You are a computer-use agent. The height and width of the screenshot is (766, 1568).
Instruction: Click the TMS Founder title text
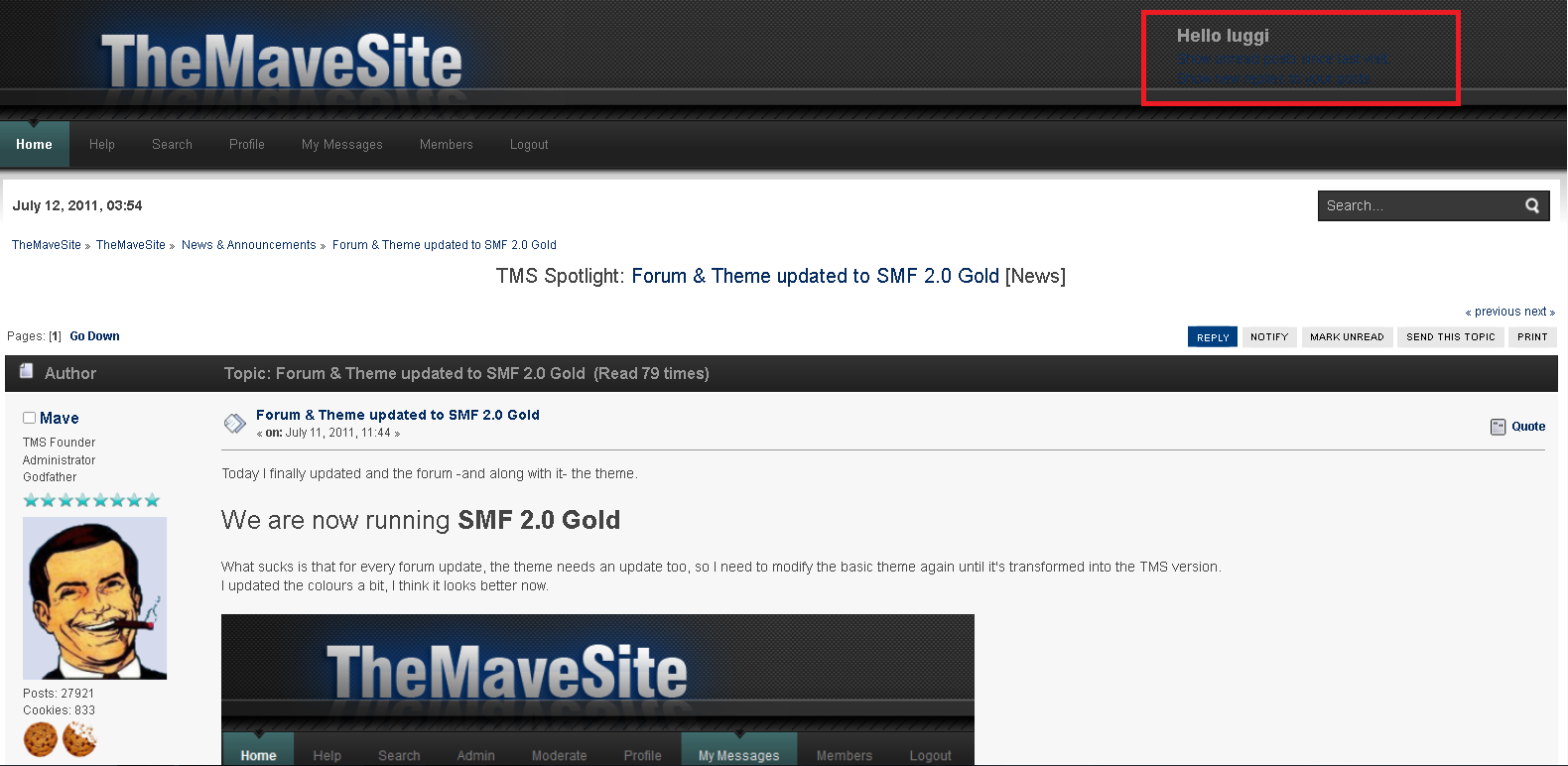[x=60, y=443]
